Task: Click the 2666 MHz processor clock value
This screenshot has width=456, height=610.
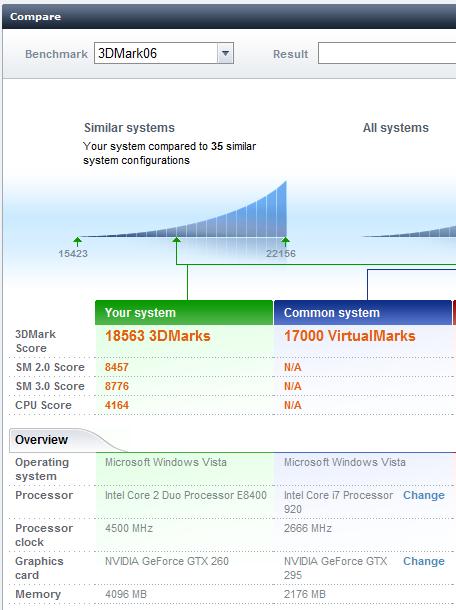Action: (308, 528)
